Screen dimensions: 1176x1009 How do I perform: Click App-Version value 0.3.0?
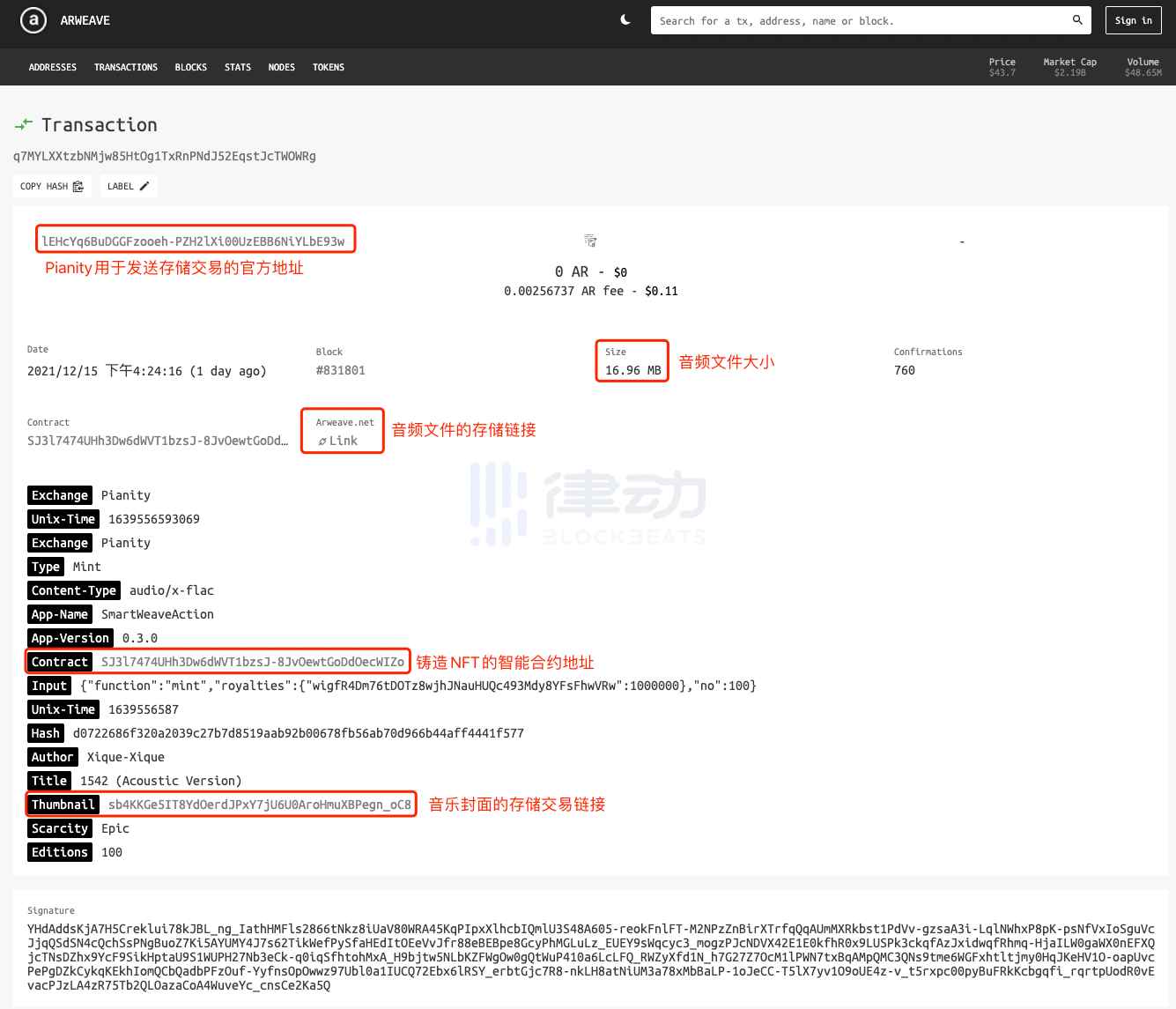click(x=140, y=638)
